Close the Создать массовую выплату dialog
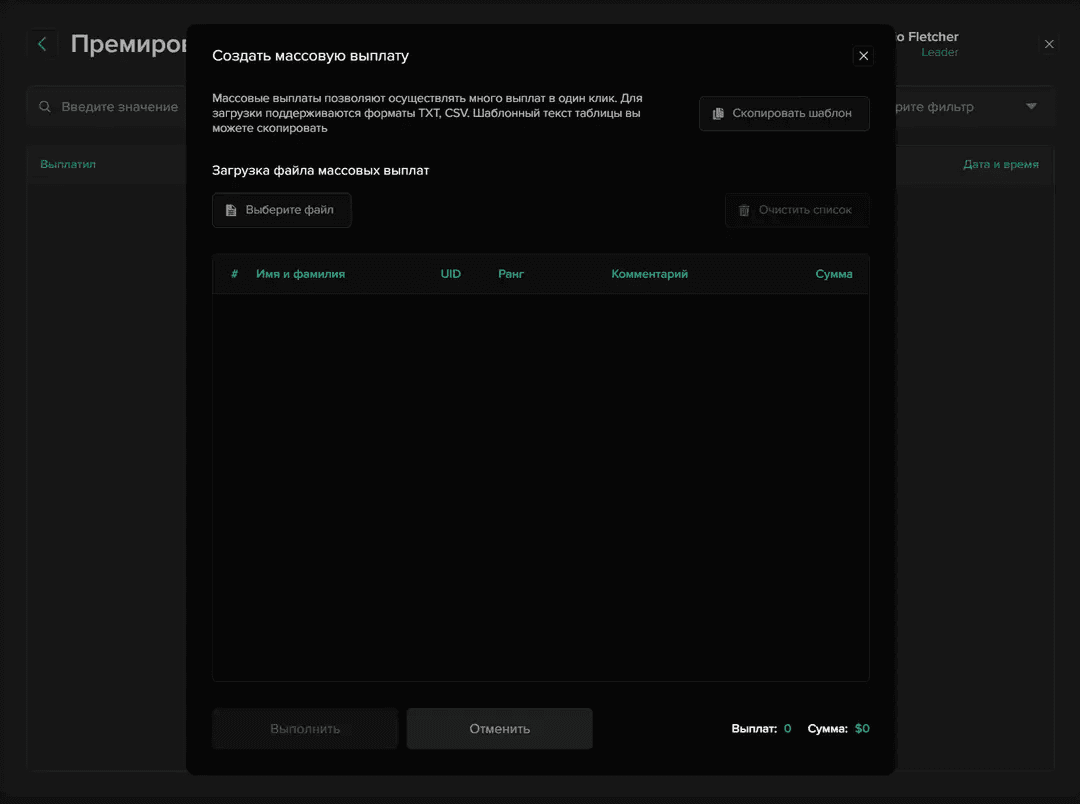 pyautogui.click(x=864, y=56)
